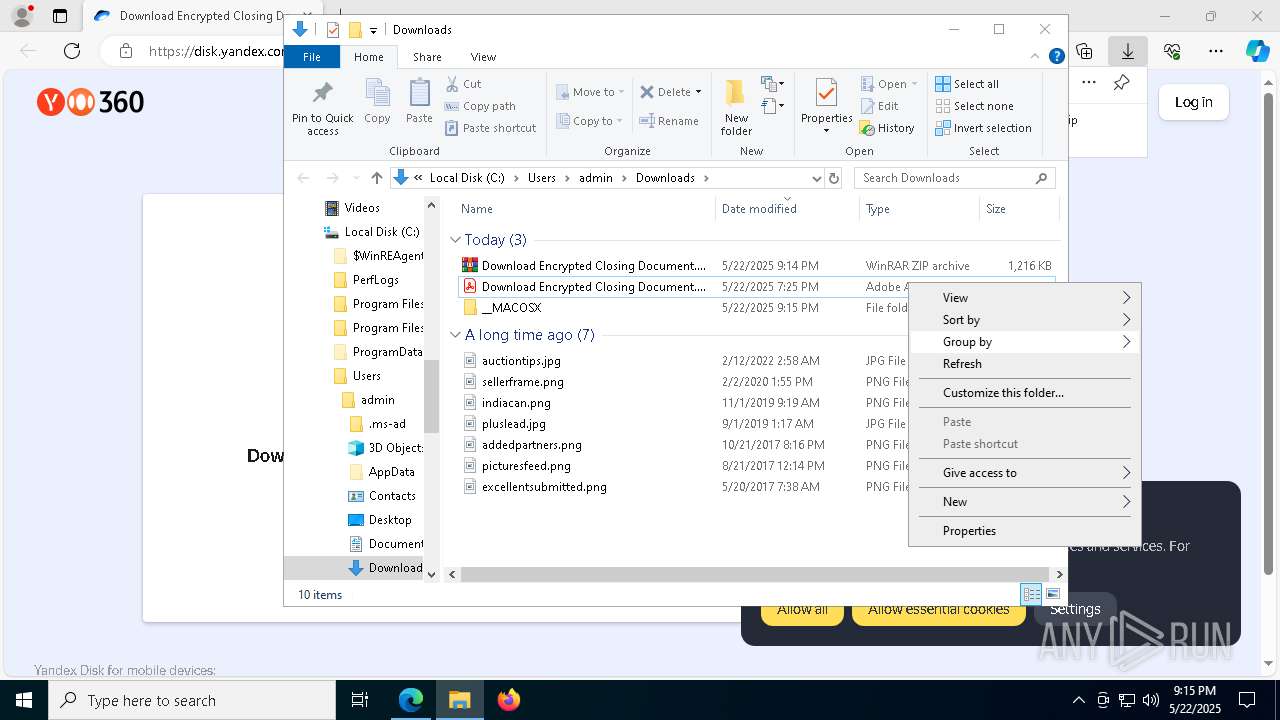Click the Search Downloads field

point(955,178)
